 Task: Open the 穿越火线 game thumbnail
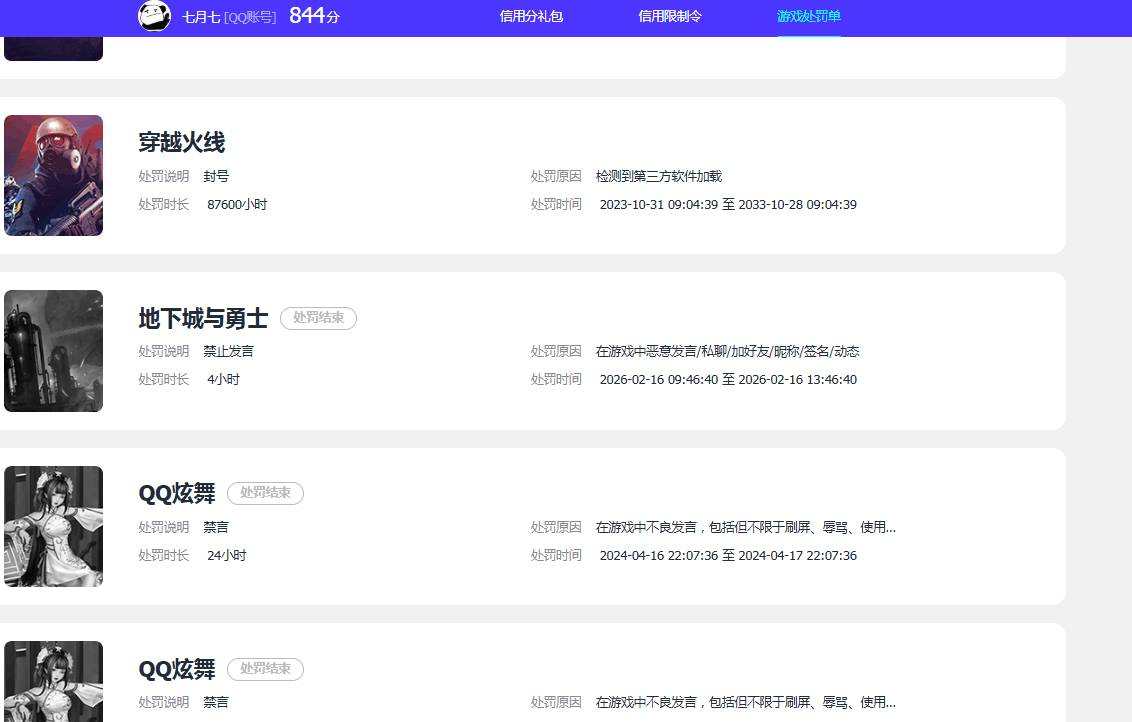[x=53, y=175]
